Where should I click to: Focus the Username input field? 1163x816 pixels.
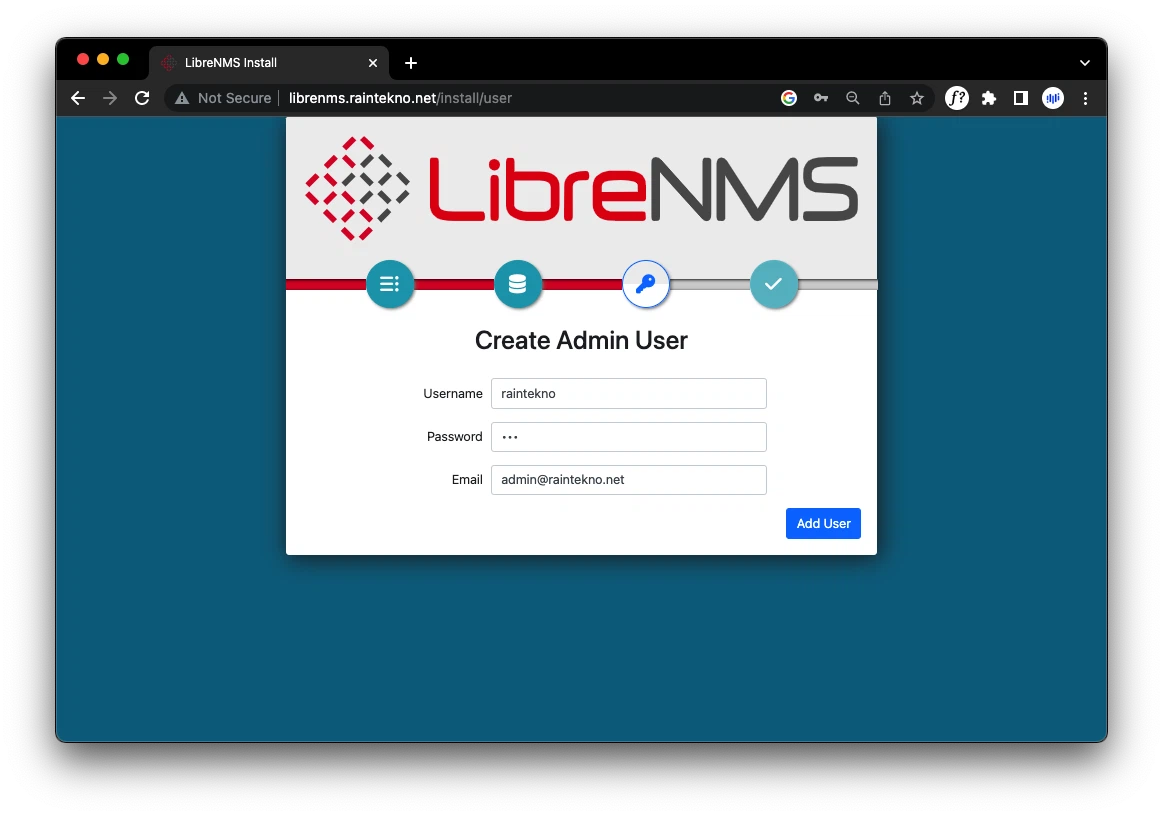(628, 394)
